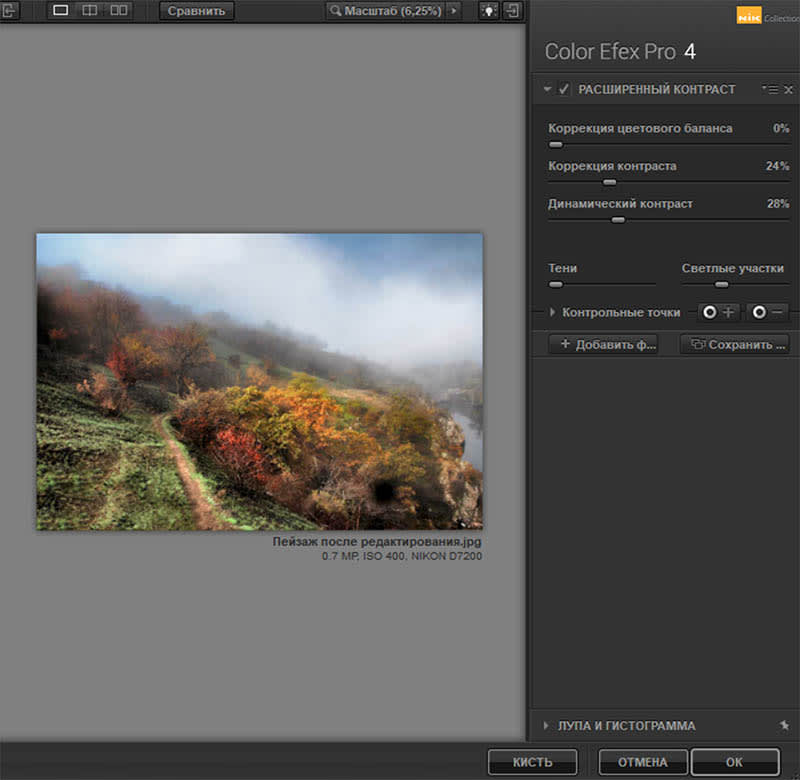Click the magnifier icon in Масштаб control
Screen dimensions: 800x780
pos(335,10)
